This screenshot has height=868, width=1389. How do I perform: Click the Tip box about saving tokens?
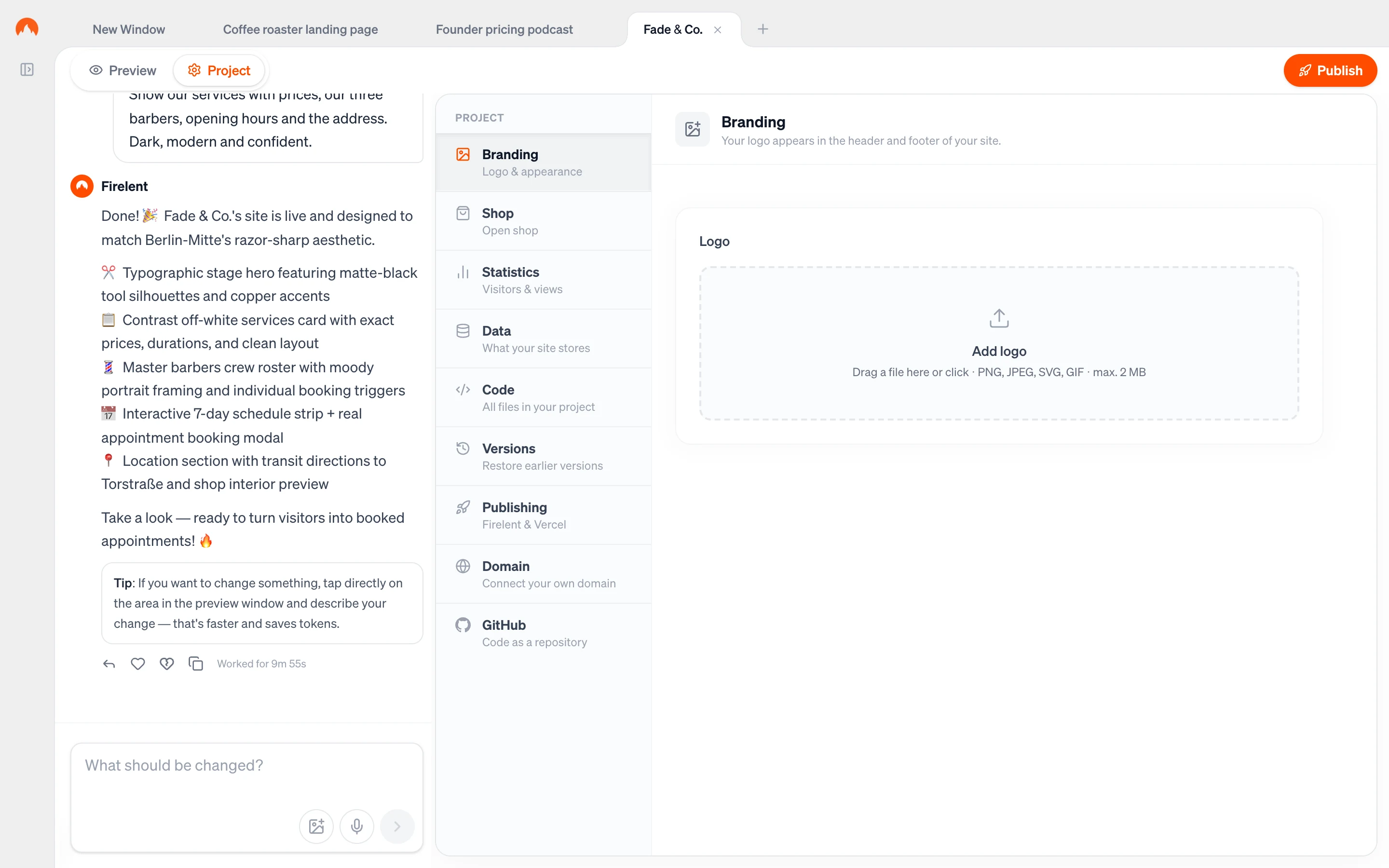(x=262, y=603)
